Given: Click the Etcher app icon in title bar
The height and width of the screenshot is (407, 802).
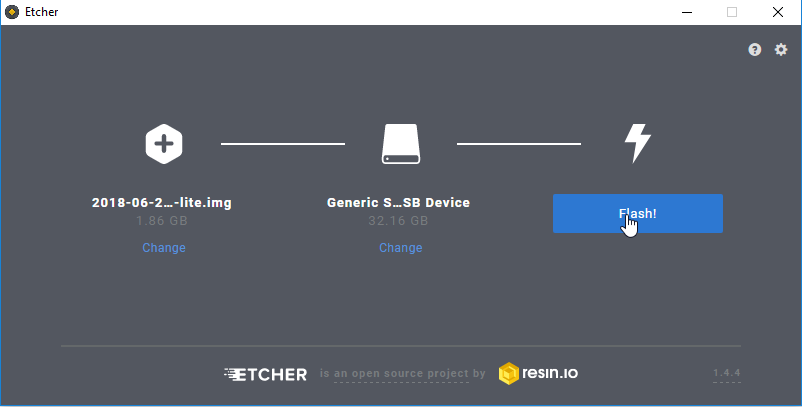Looking at the screenshot, I should click(12, 12).
